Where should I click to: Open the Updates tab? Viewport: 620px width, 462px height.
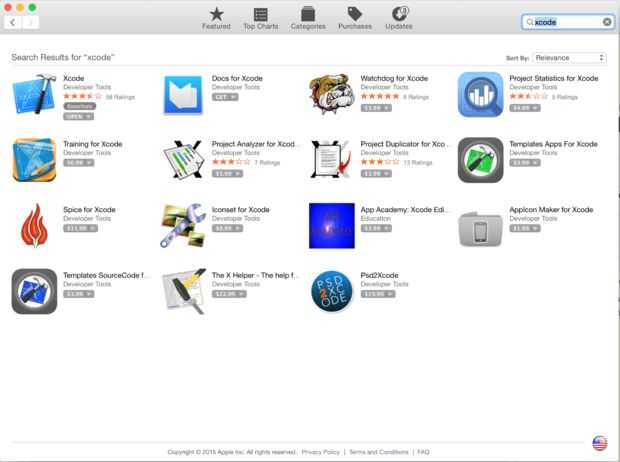pos(399,19)
